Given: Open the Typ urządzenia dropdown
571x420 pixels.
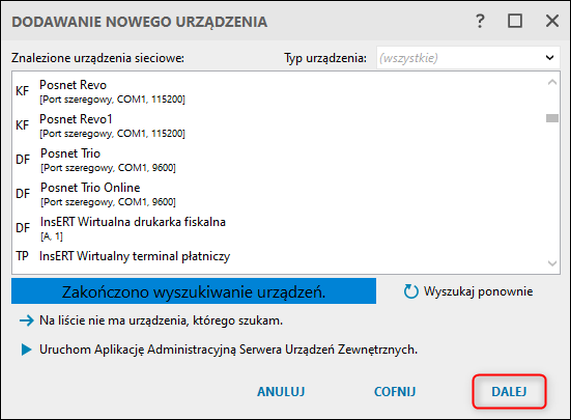Looking at the screenshot, I should 468,58.
